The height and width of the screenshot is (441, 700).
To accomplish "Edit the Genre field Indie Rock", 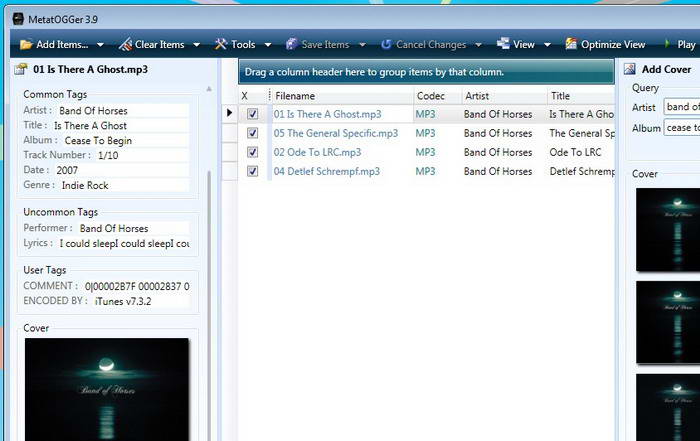I will click(124, 185).
